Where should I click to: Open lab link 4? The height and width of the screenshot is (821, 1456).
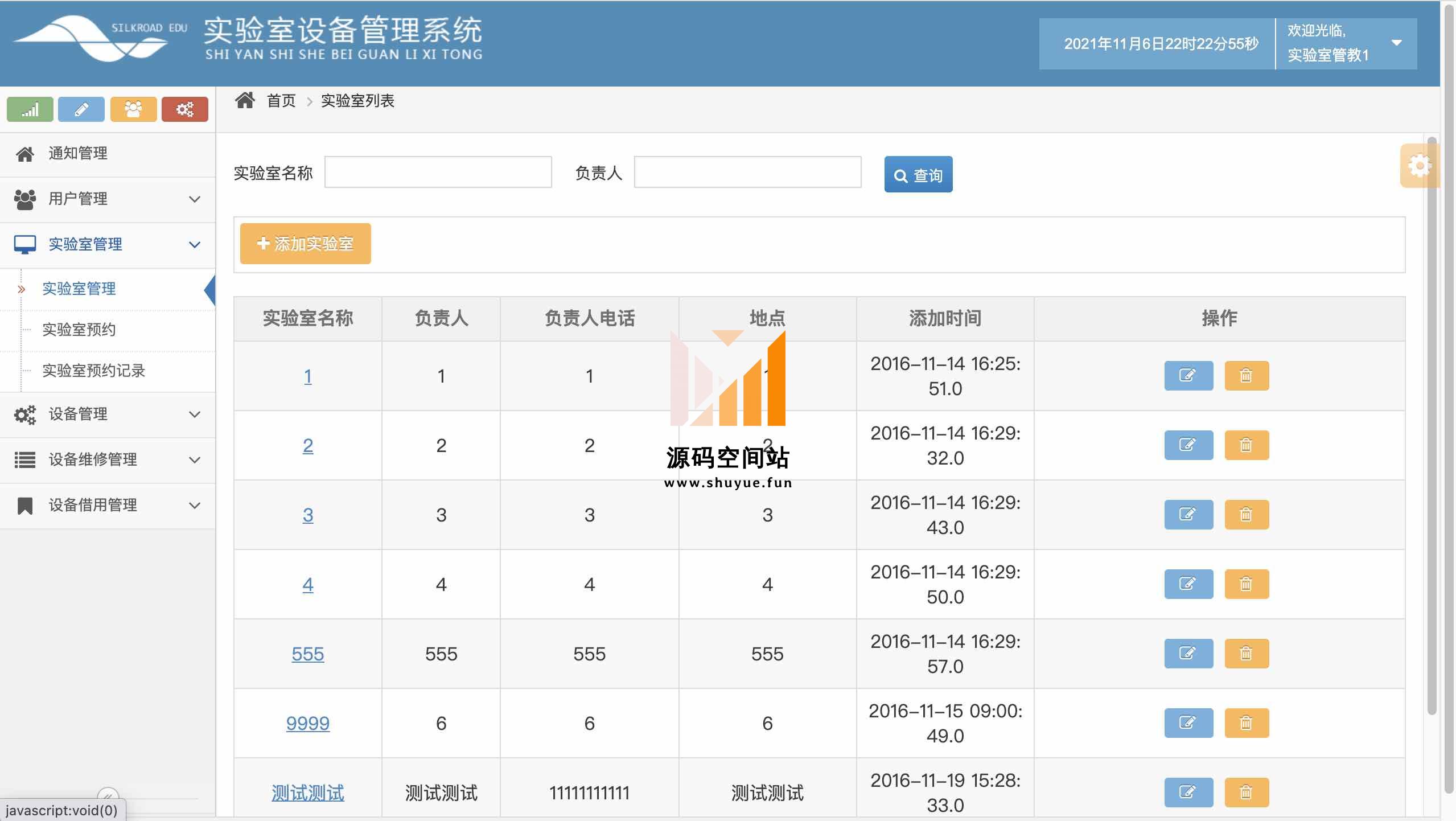click(308, 585)
